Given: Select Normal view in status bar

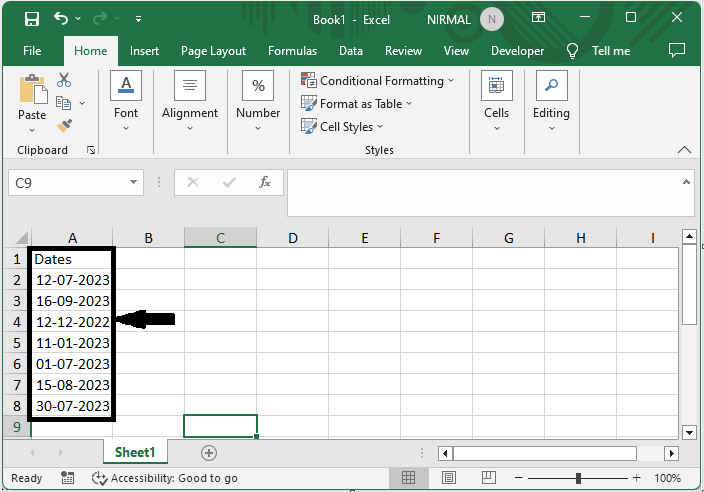Looking at the screenshot, I should [x=408, y=478].
